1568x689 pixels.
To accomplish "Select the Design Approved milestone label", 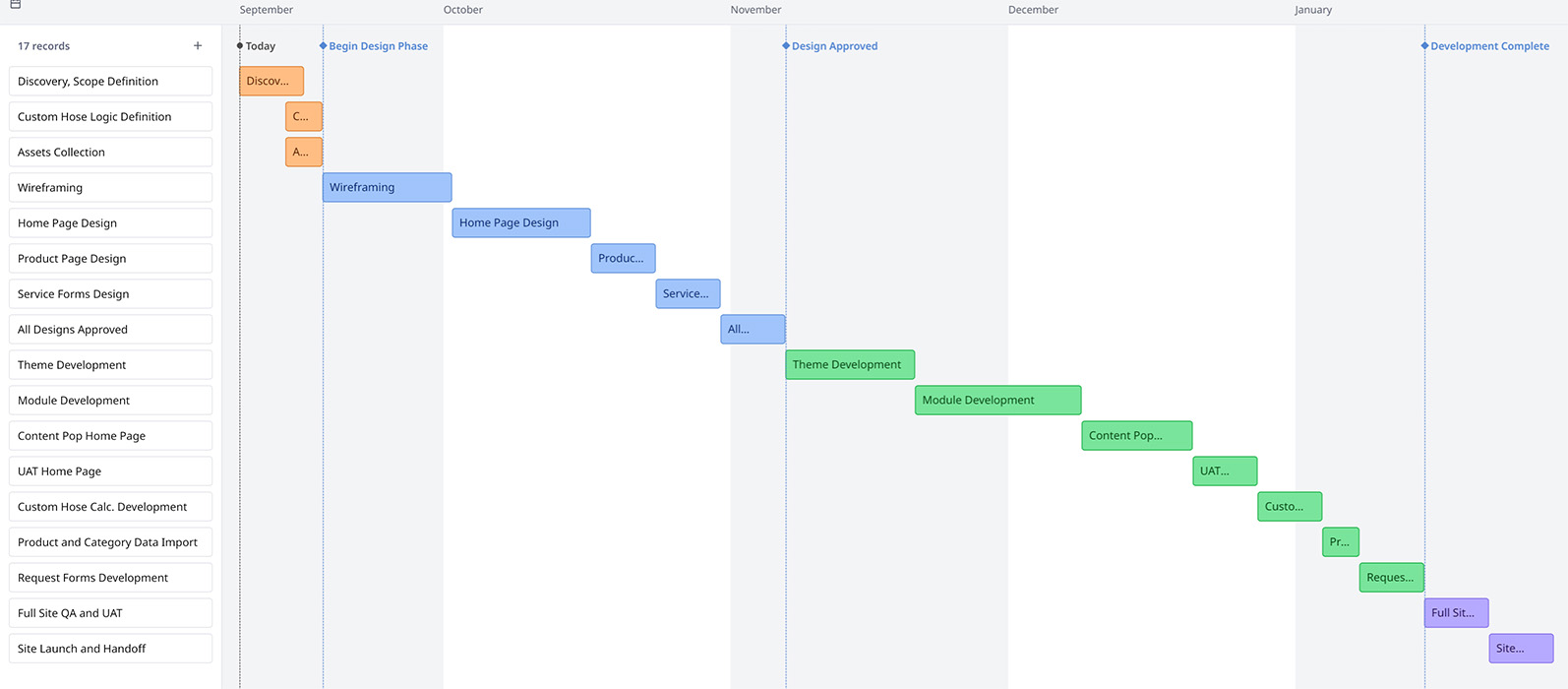I will (834, 46).
